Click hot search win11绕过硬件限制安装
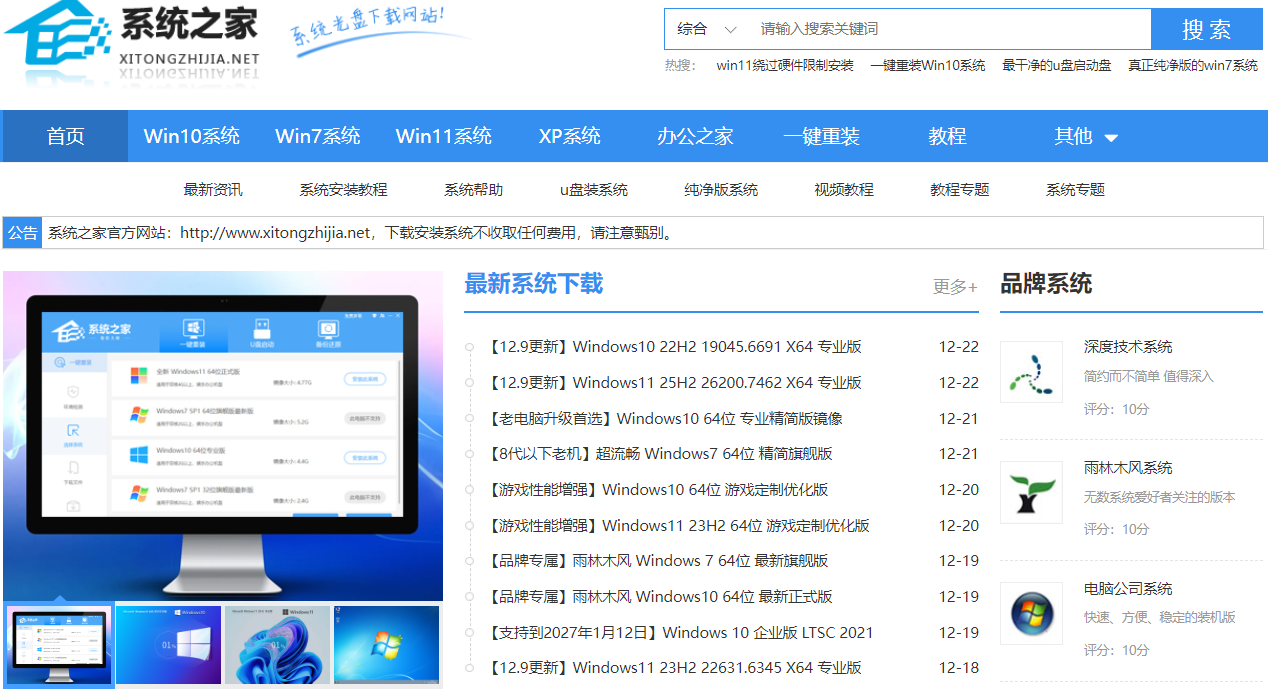 [x=785, y=65]
